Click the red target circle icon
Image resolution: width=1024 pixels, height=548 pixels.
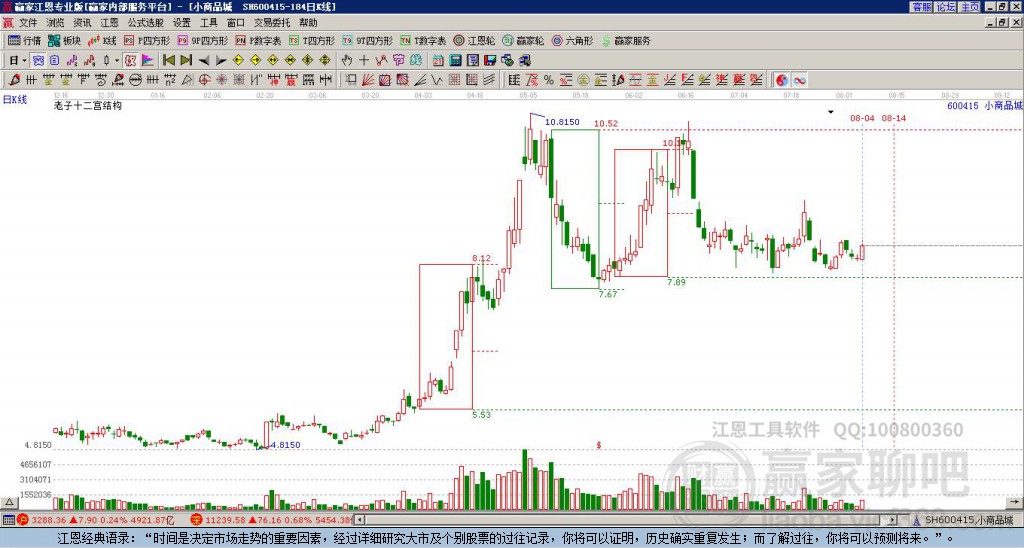tap(204, 80)
